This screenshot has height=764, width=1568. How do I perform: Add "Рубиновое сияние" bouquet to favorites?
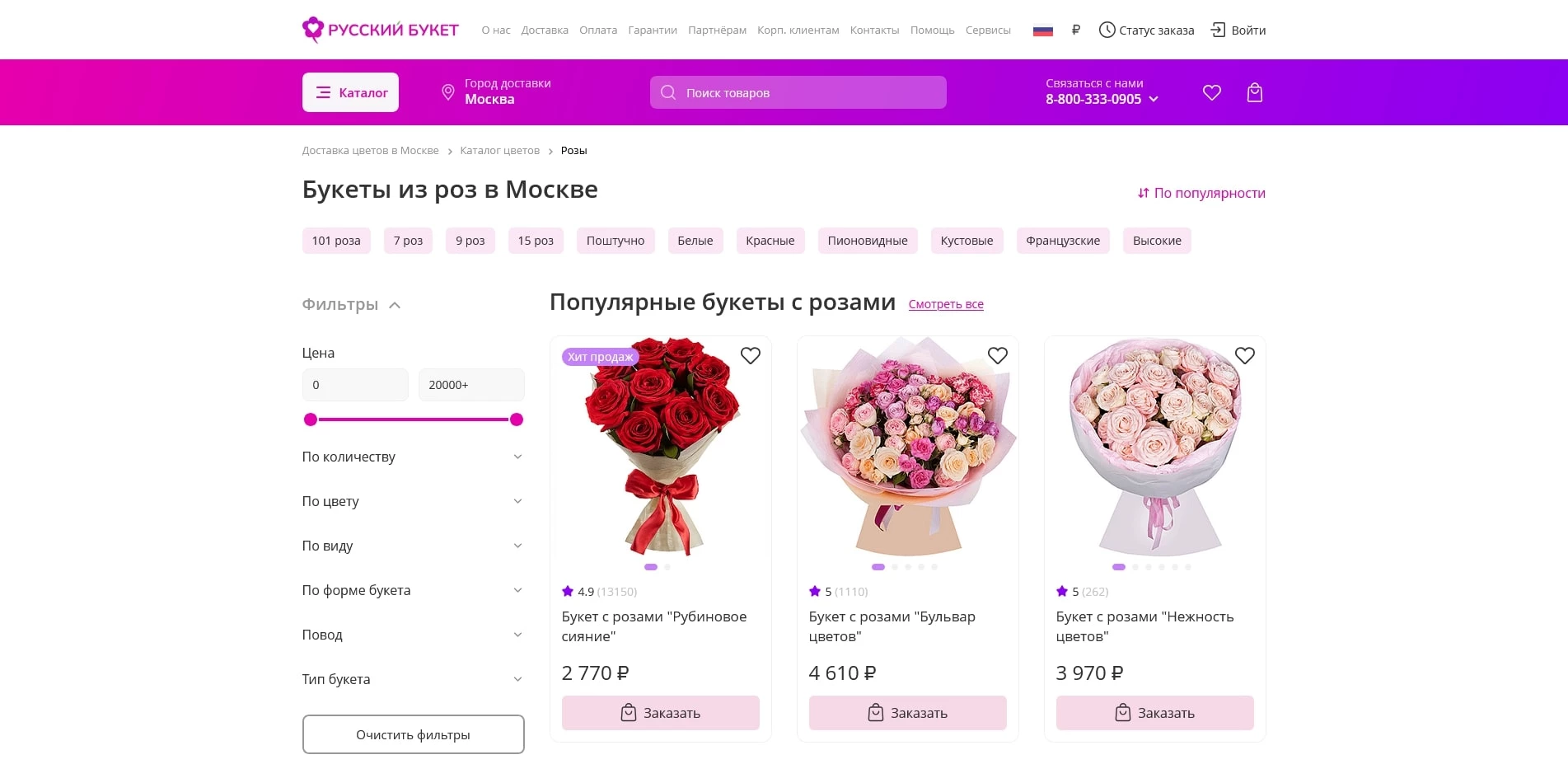coord(750,355)
